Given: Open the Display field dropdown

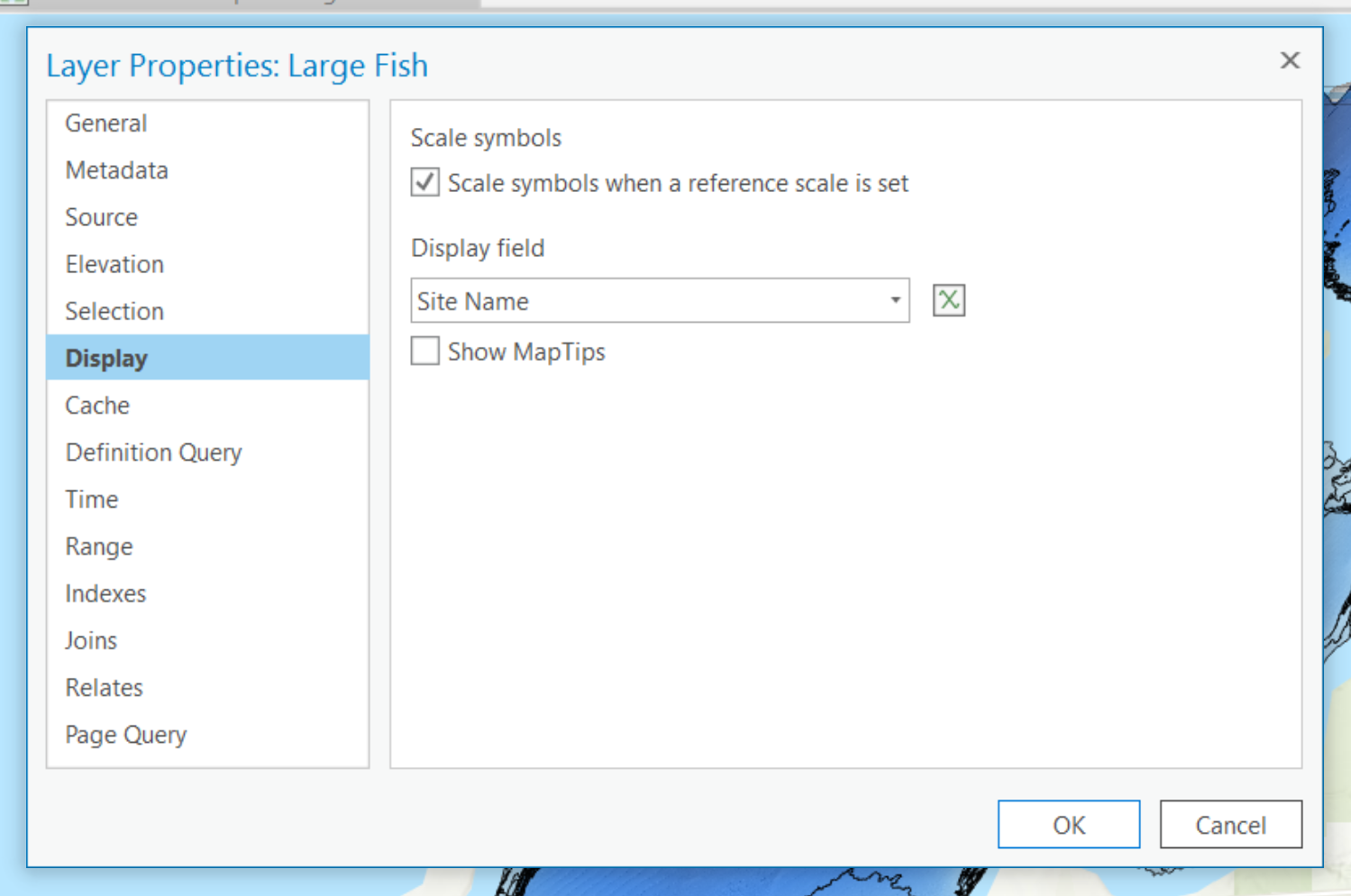Looking at the screenshot, I should pos(894,300).
